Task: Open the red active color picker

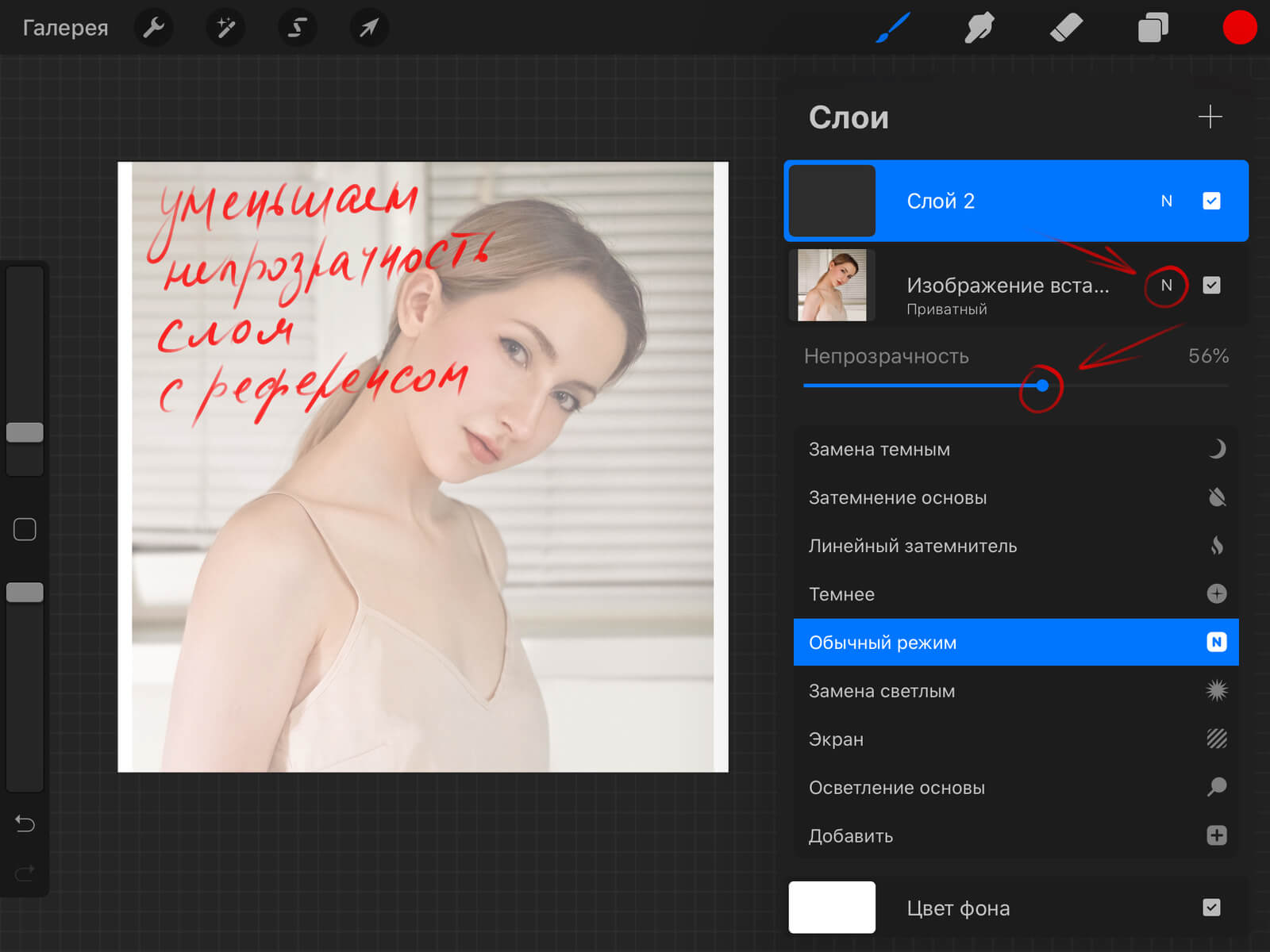Action: [x=1239, y=28]
